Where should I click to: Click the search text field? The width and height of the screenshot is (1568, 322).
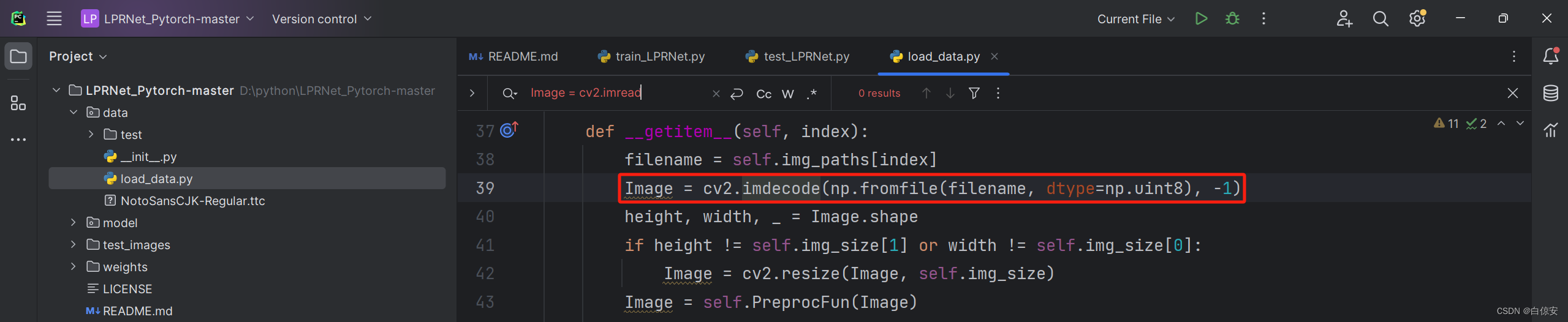(616, 92)
